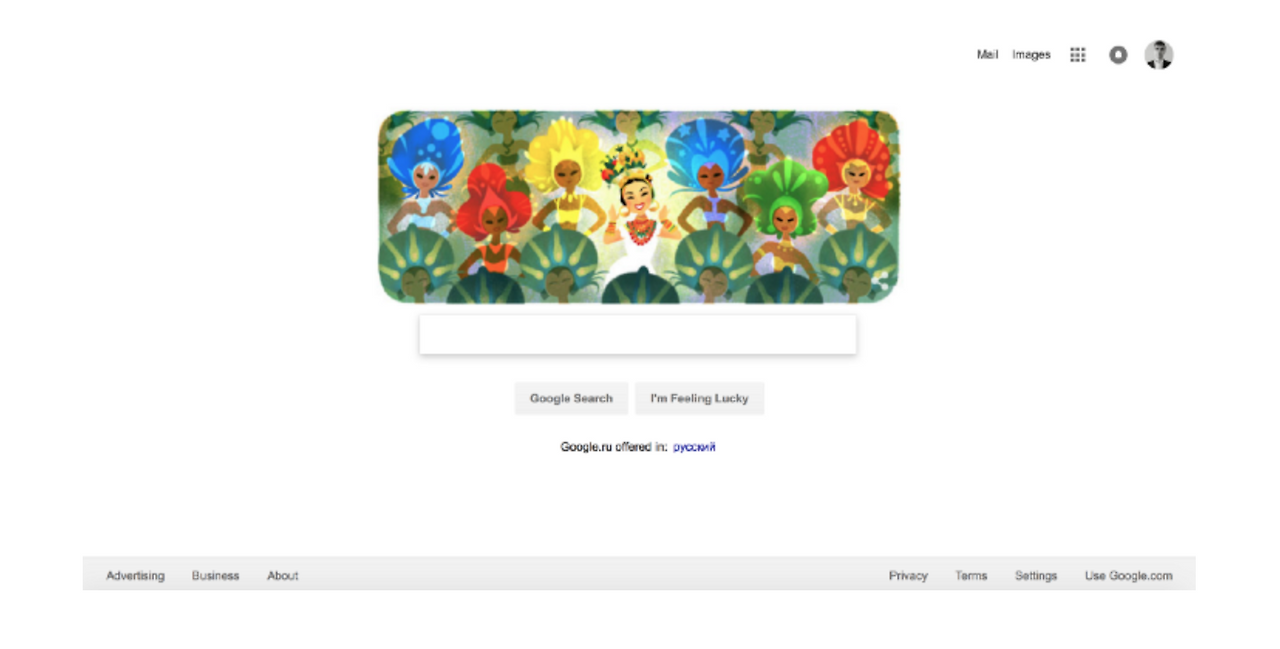Image resolution: width=1280 pixels, height=649 pixels.
Task: Open the Advertising footer link
Action: point(135,576)
